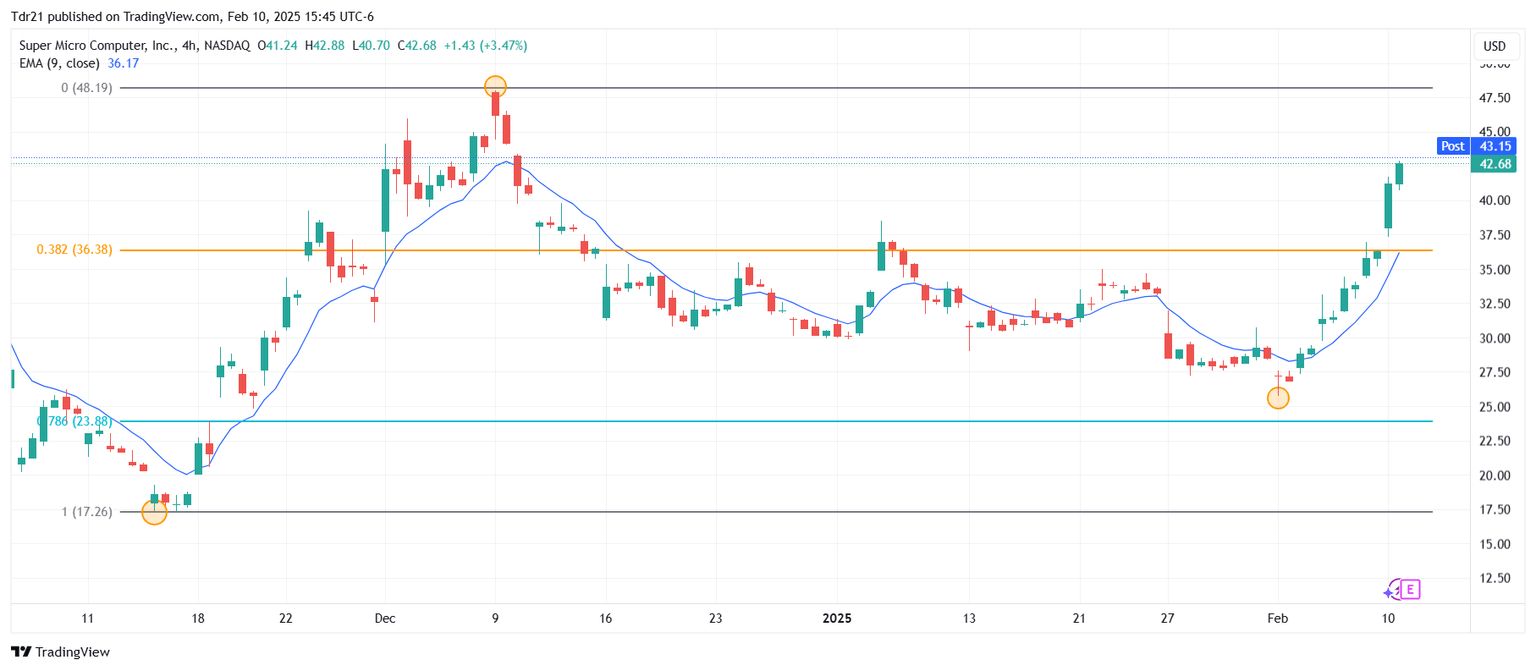Select the orange circle marker at the 17.26 low
The height and width of the screenshot is (670, 1536).
[154, 512]
